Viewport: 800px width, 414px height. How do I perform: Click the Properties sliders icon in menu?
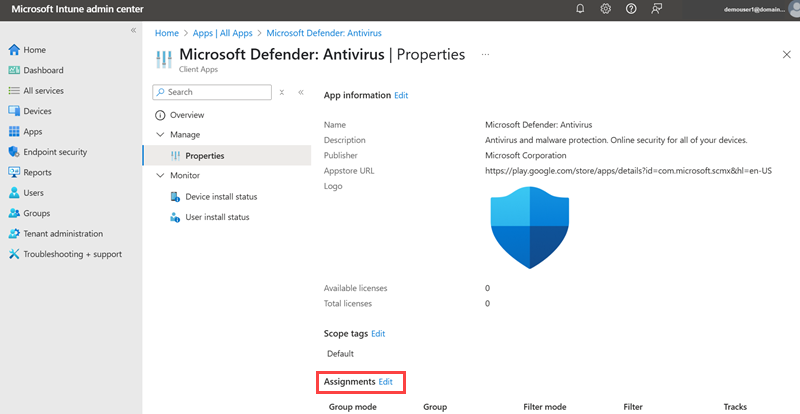(x=176, y=156)
